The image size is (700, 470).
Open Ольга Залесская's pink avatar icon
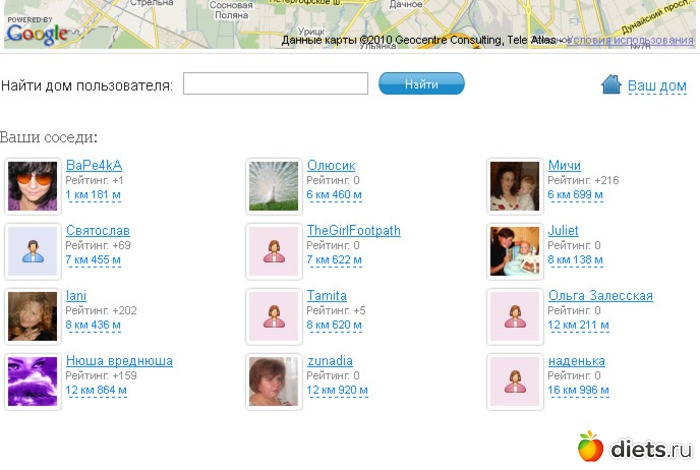tap(515, 316)
